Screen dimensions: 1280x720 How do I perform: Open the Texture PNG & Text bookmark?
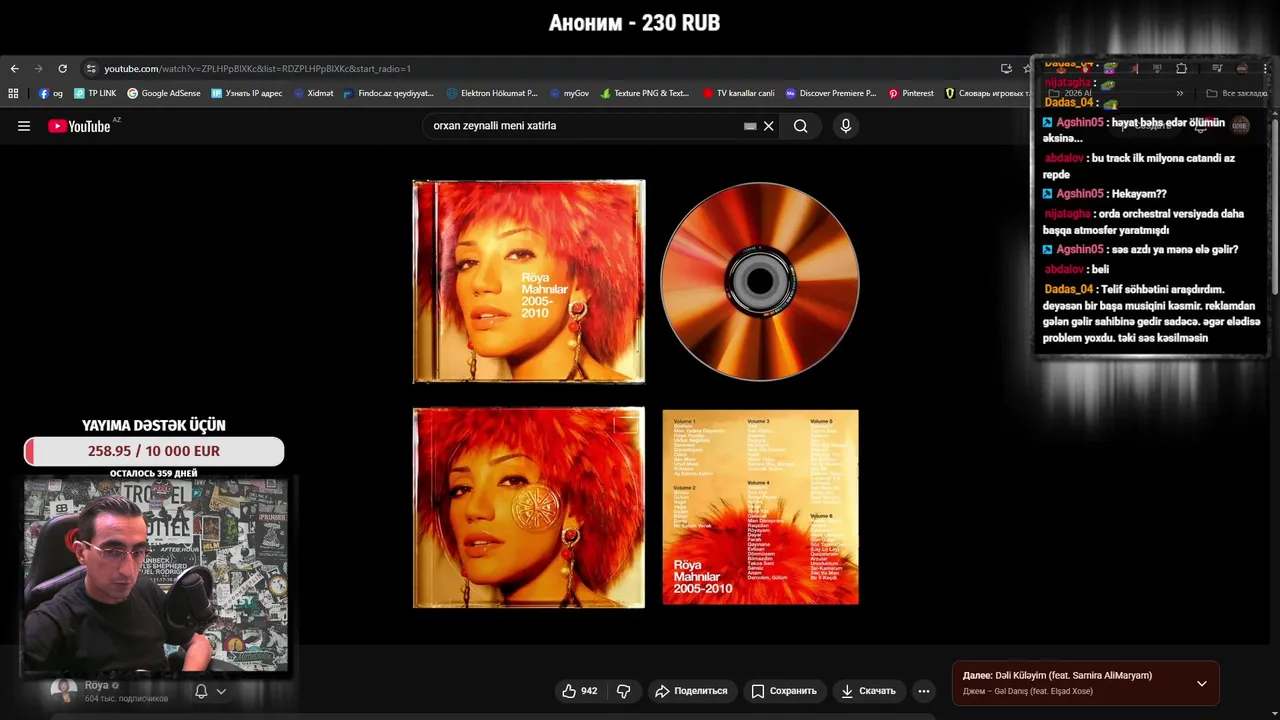(x=645, y=93)
